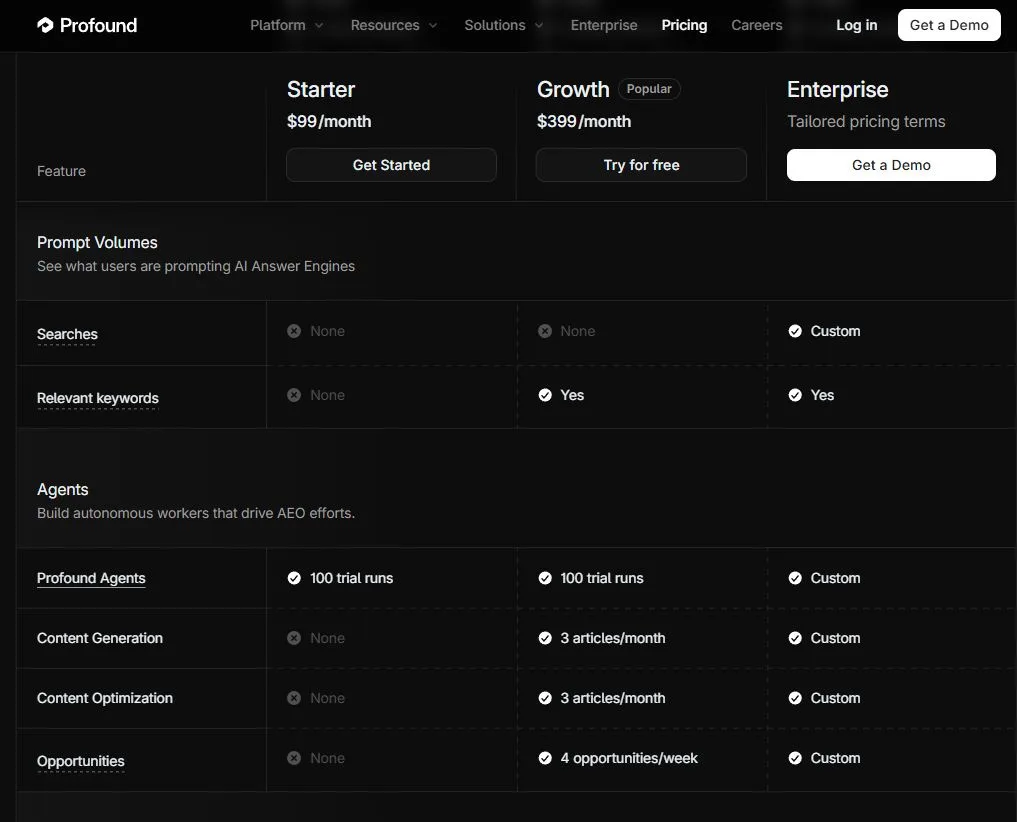The image size is (1017, 822).
Task: Click the Profound logo in the header
Action: point(87,25)
